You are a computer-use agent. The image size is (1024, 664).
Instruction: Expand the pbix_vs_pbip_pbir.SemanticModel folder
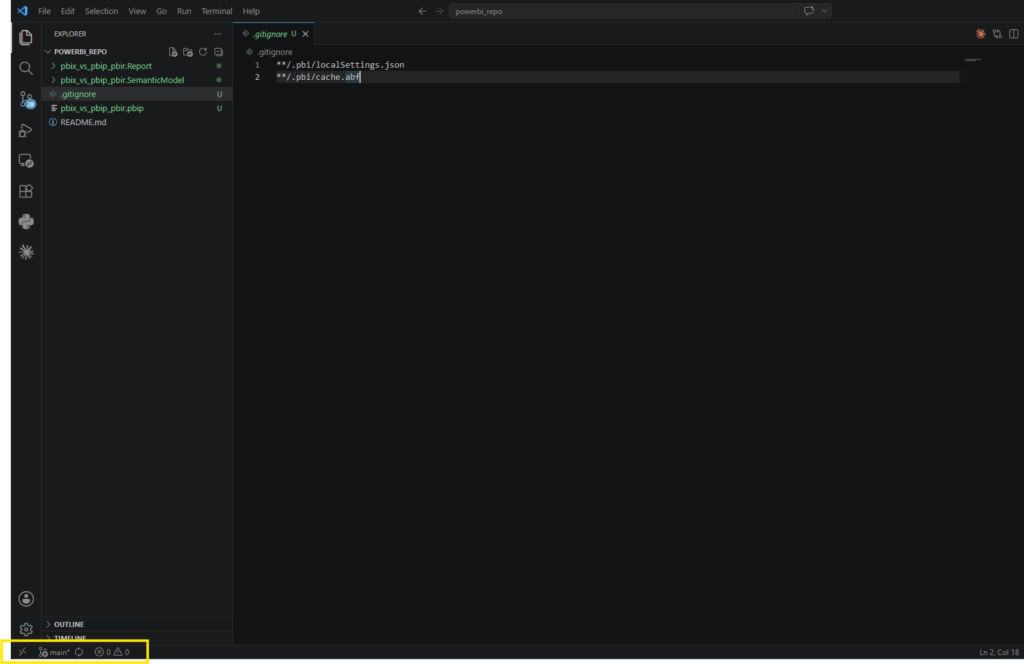54,80
